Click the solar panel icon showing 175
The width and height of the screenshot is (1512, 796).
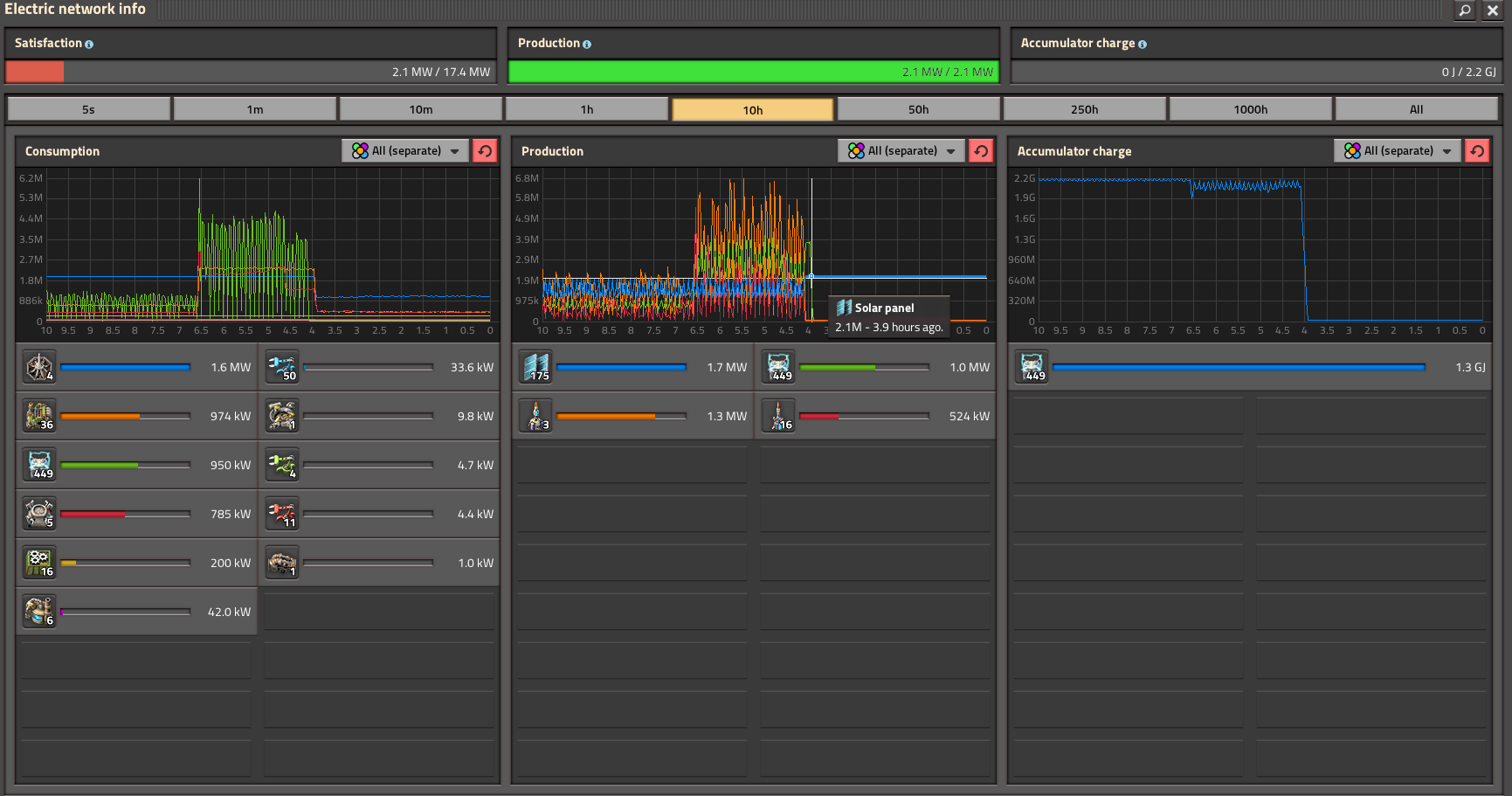[535, 367]
